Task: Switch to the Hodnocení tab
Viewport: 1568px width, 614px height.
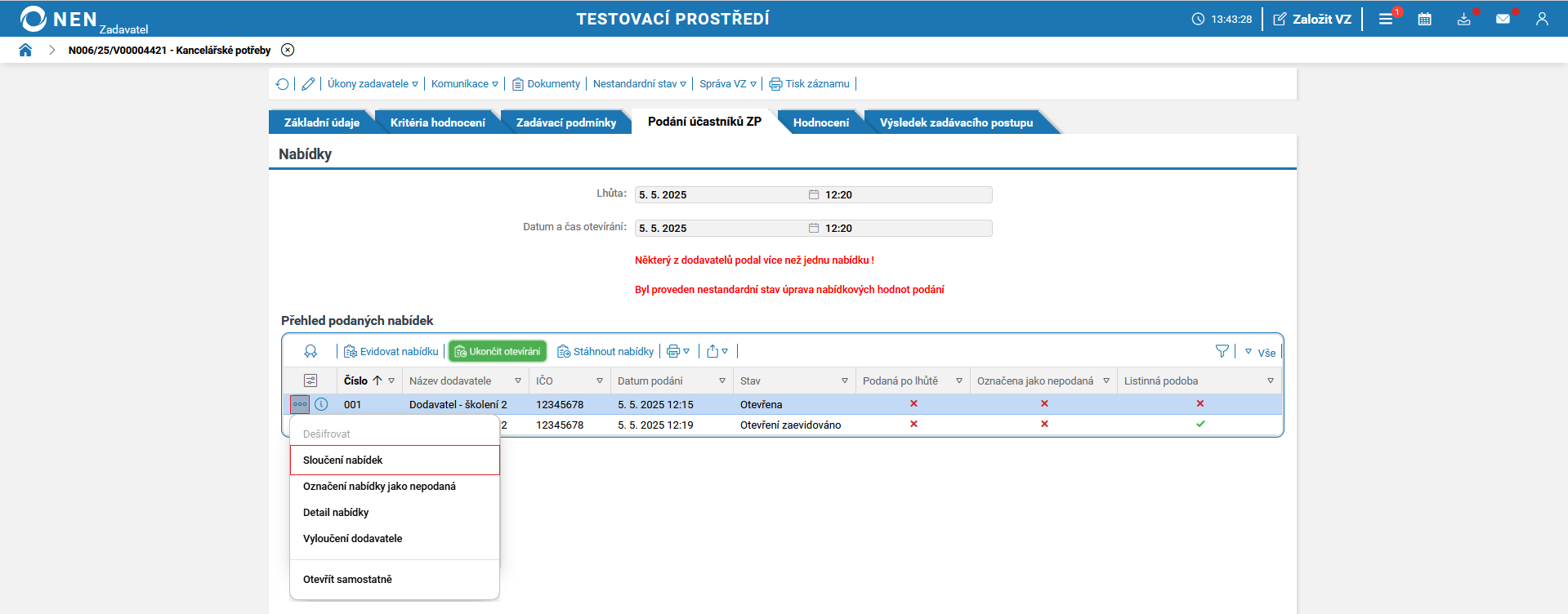Action: (820, 122)
